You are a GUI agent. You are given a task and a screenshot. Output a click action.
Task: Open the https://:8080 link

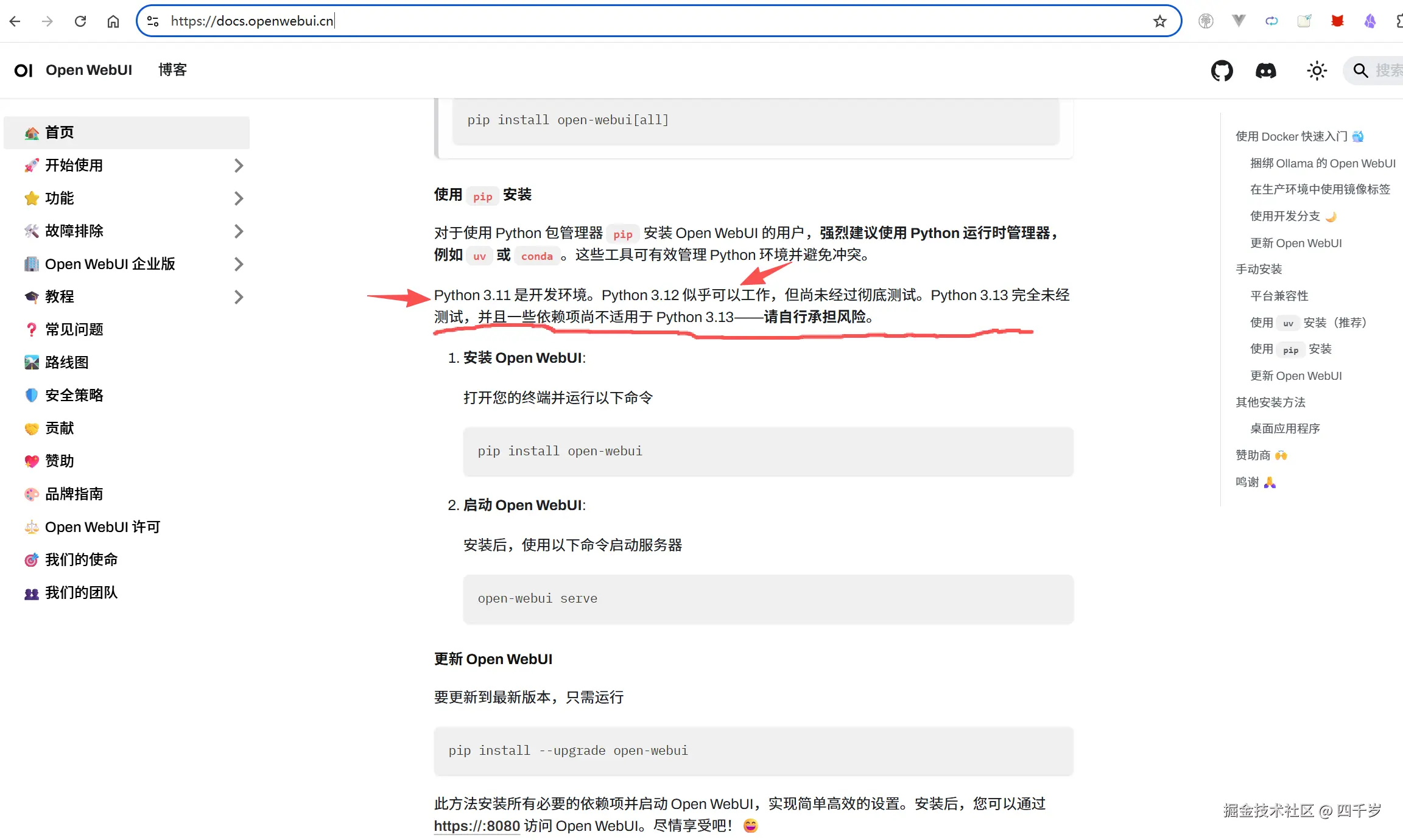click(476, 826)
